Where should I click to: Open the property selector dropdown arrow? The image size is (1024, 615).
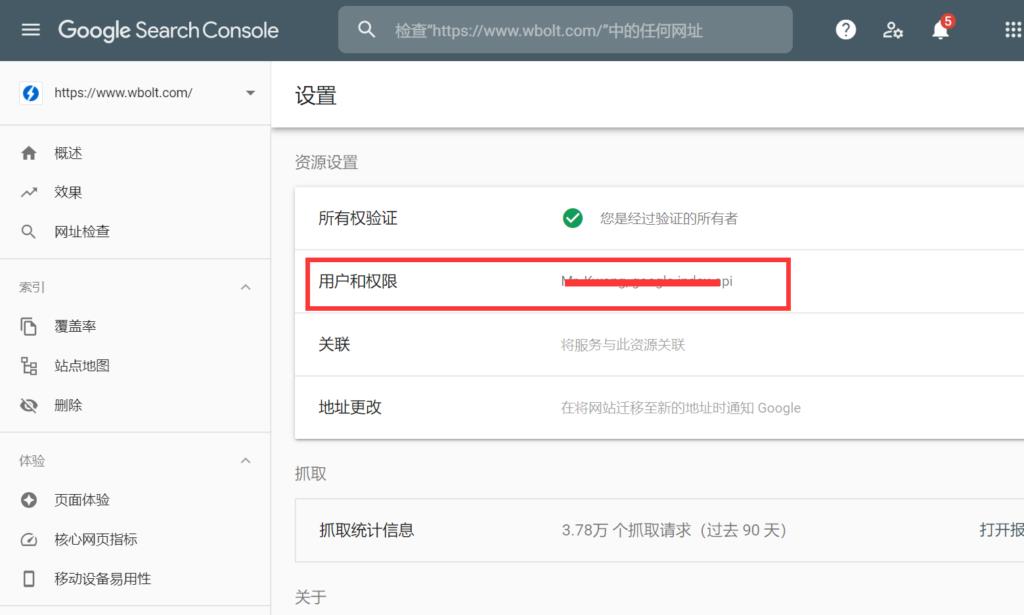[250, 93]
